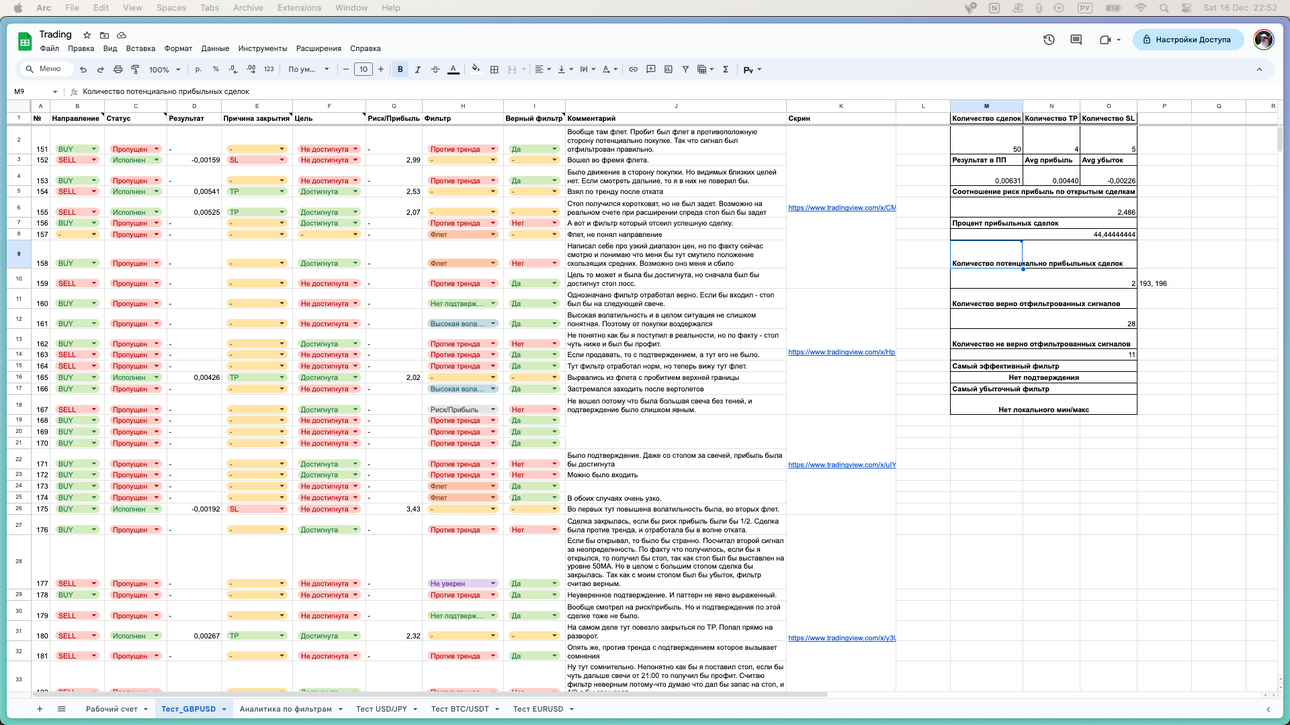Redo the action using toolbar arrow

100,70
